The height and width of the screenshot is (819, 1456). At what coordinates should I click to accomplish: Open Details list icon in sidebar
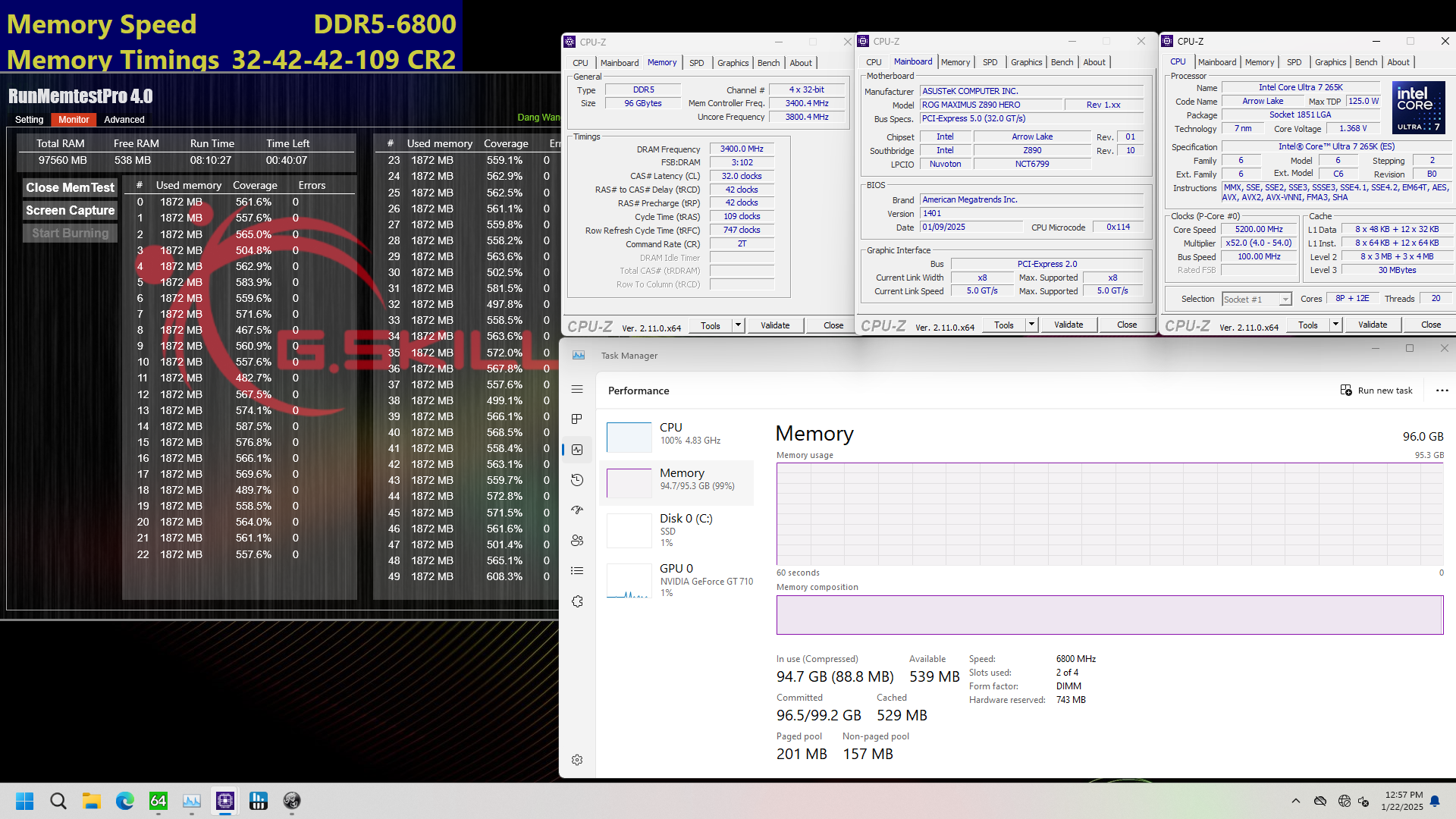coord(577,571)
